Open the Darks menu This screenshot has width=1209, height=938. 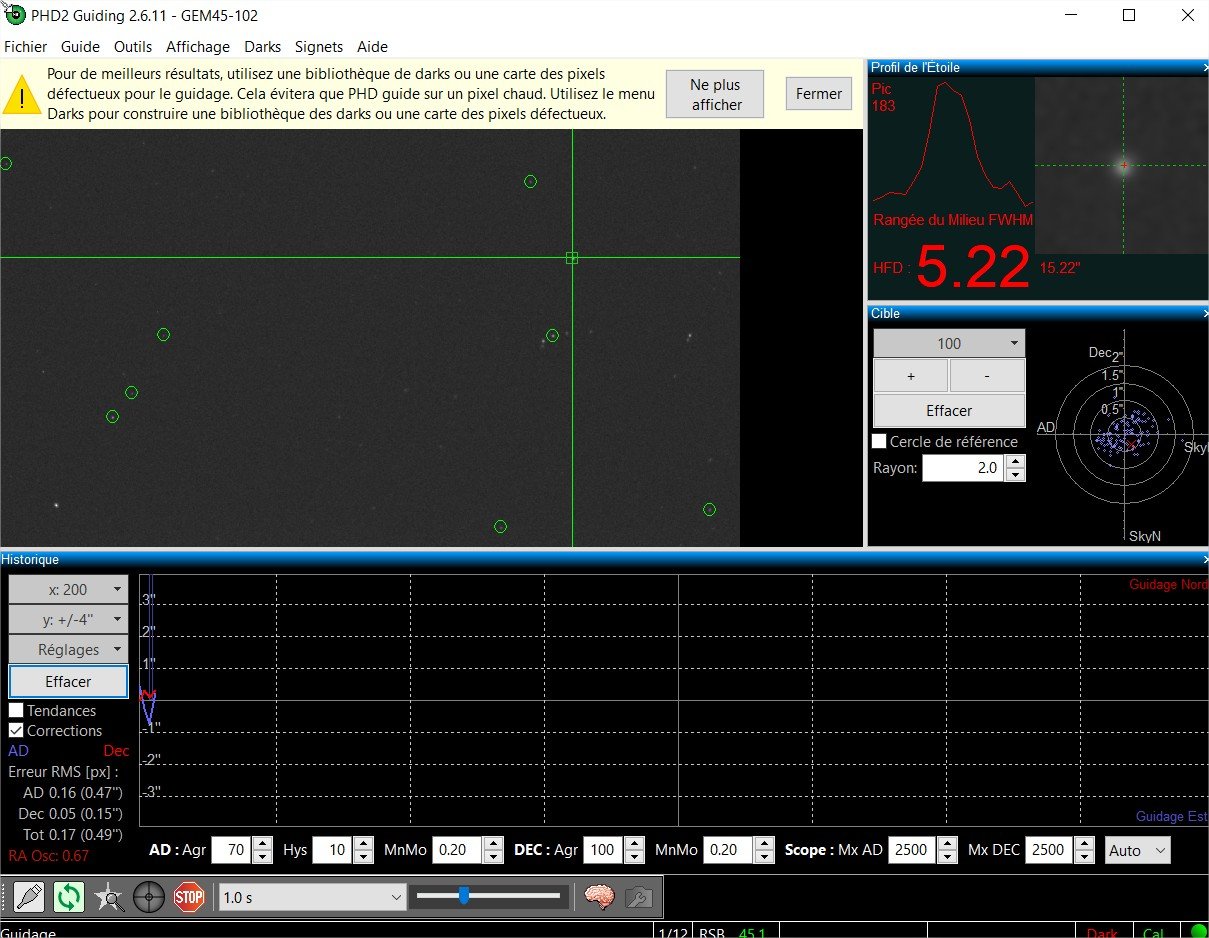click(262, 47)
